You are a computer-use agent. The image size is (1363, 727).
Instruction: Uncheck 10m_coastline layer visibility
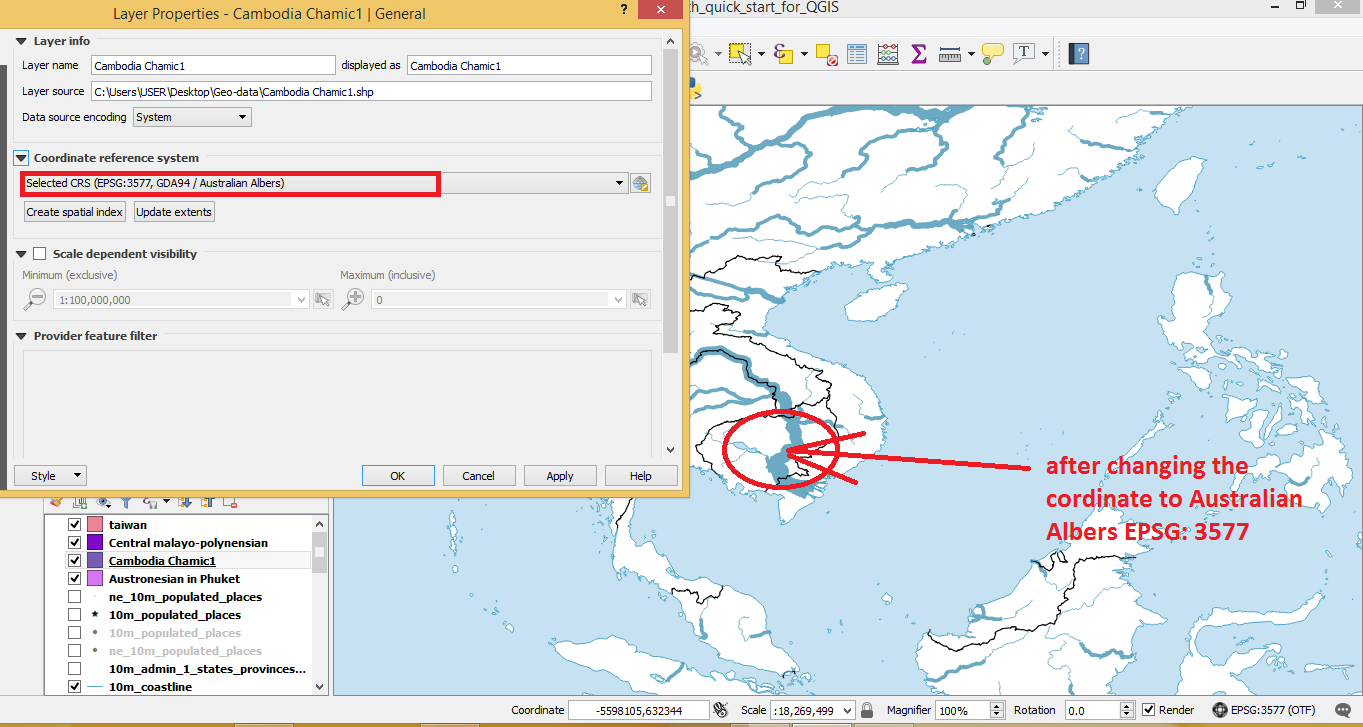74,687
